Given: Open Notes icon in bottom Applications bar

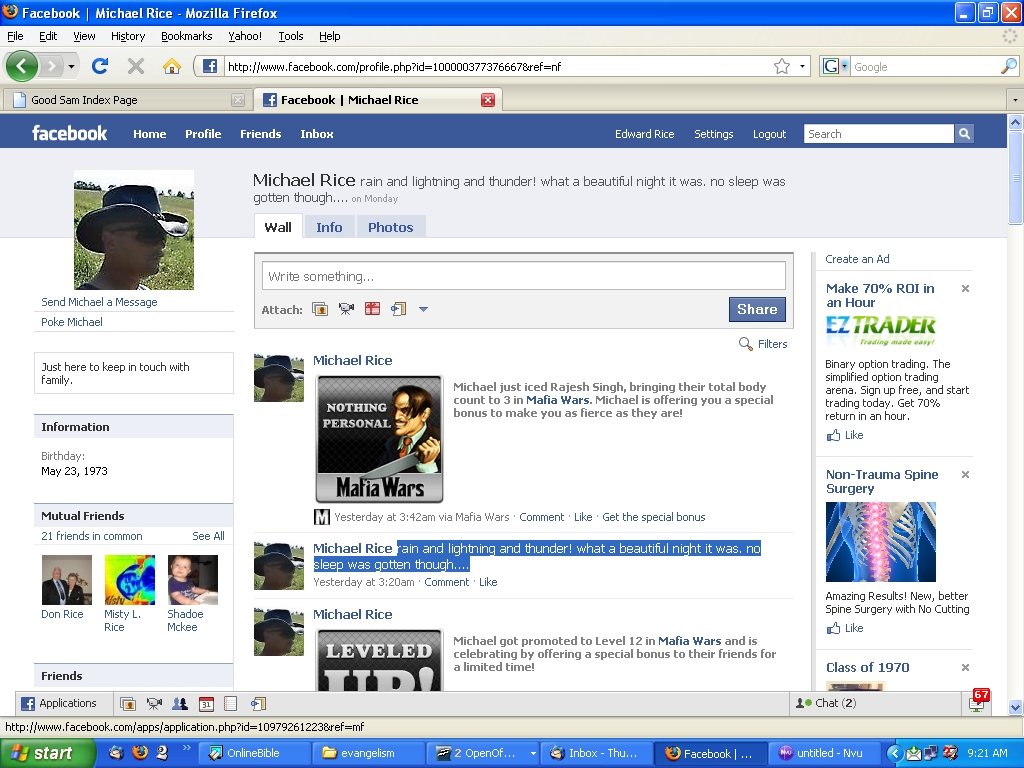Looking at the screenshot, I should pos(231,703).
